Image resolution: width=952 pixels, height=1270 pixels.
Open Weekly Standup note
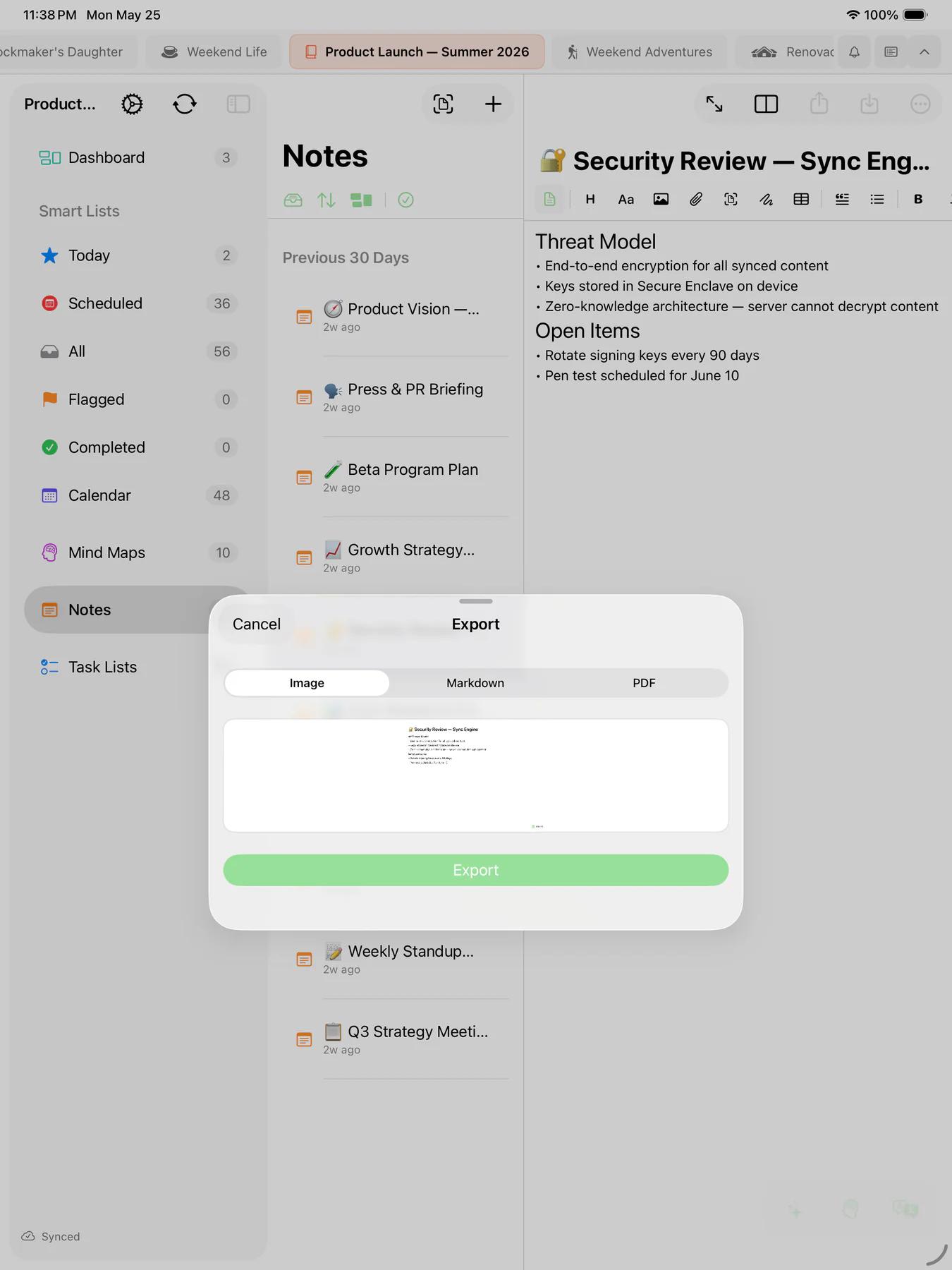tap(396, 960)
